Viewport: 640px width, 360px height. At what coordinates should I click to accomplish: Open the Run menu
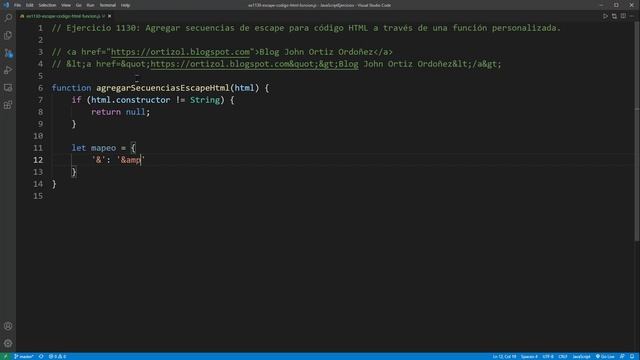(x=90, y=5)
